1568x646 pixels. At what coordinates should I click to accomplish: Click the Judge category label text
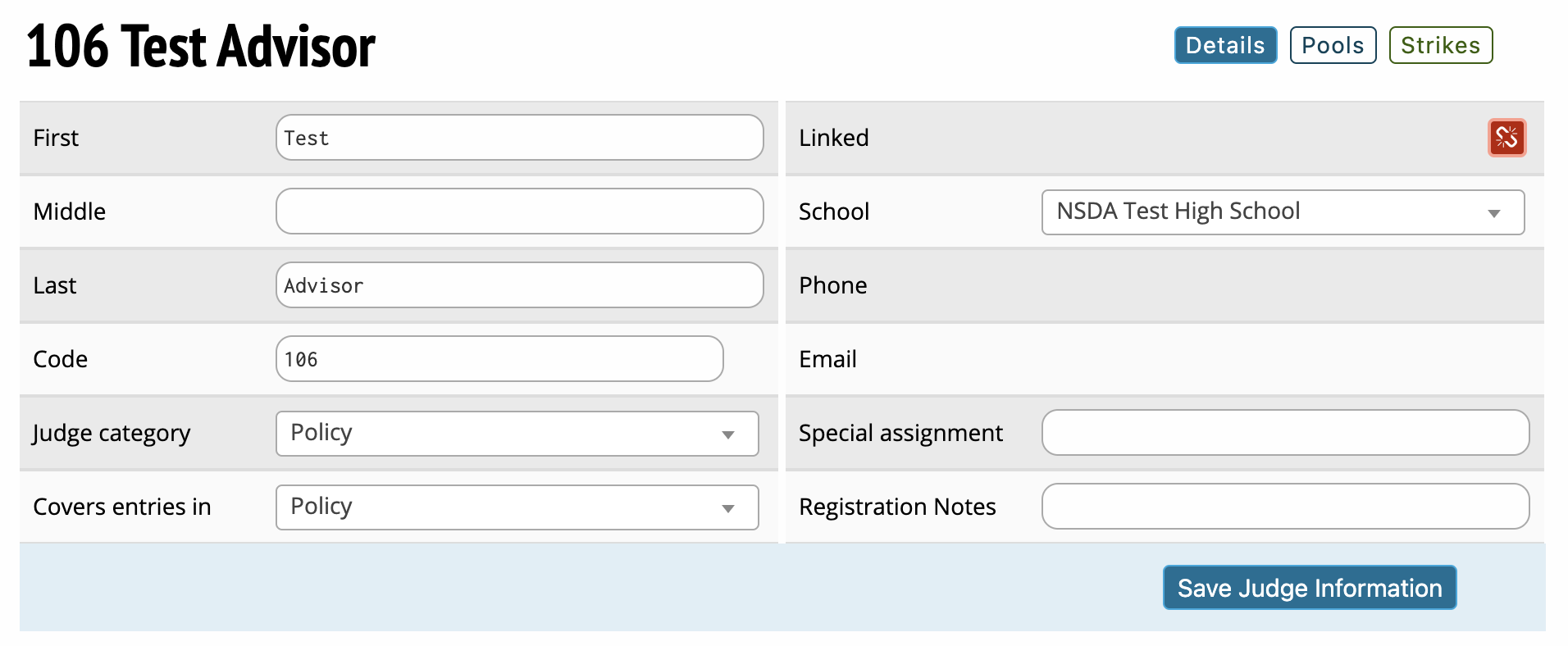pos(112,433)
